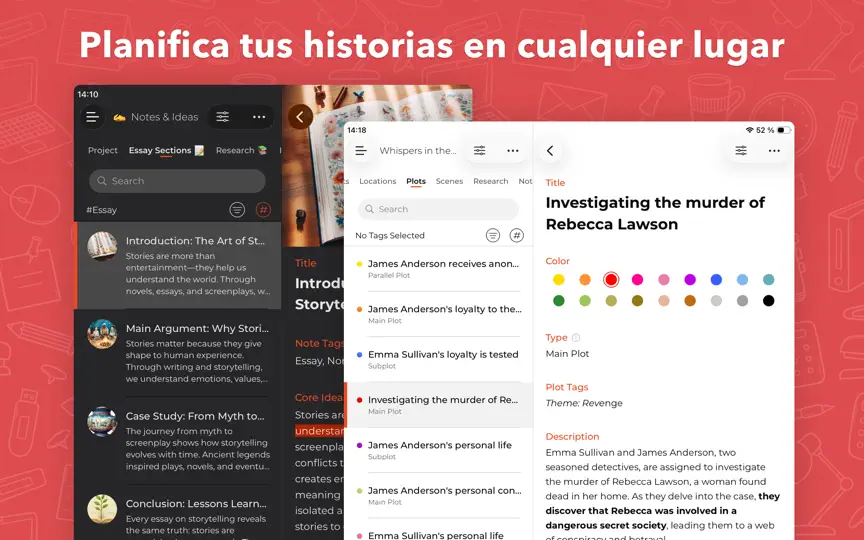Focus the Search field in Plots list
864x540 pixels.
(x=438, y=209)
